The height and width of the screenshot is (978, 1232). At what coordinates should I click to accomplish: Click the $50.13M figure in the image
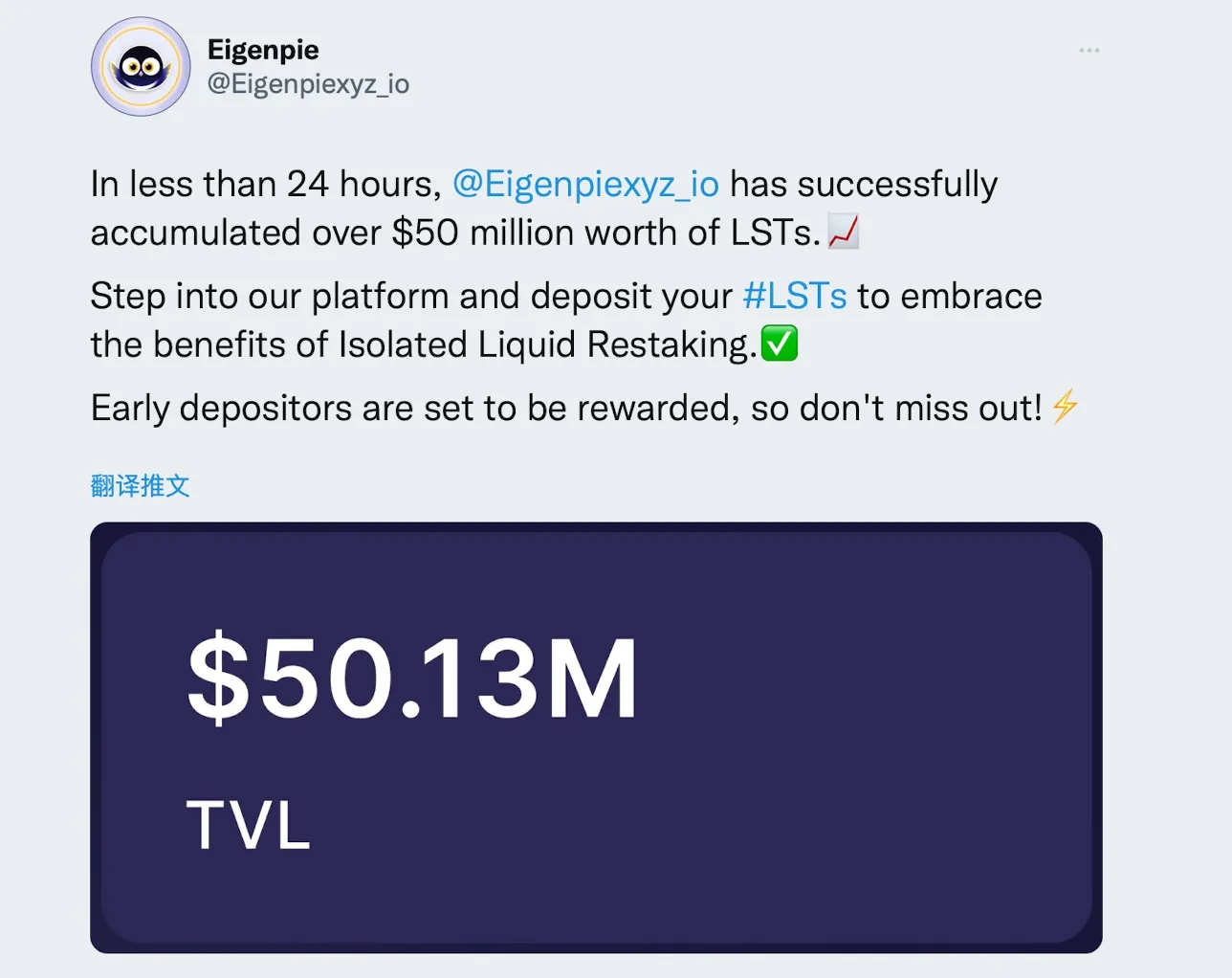(413, 677)
